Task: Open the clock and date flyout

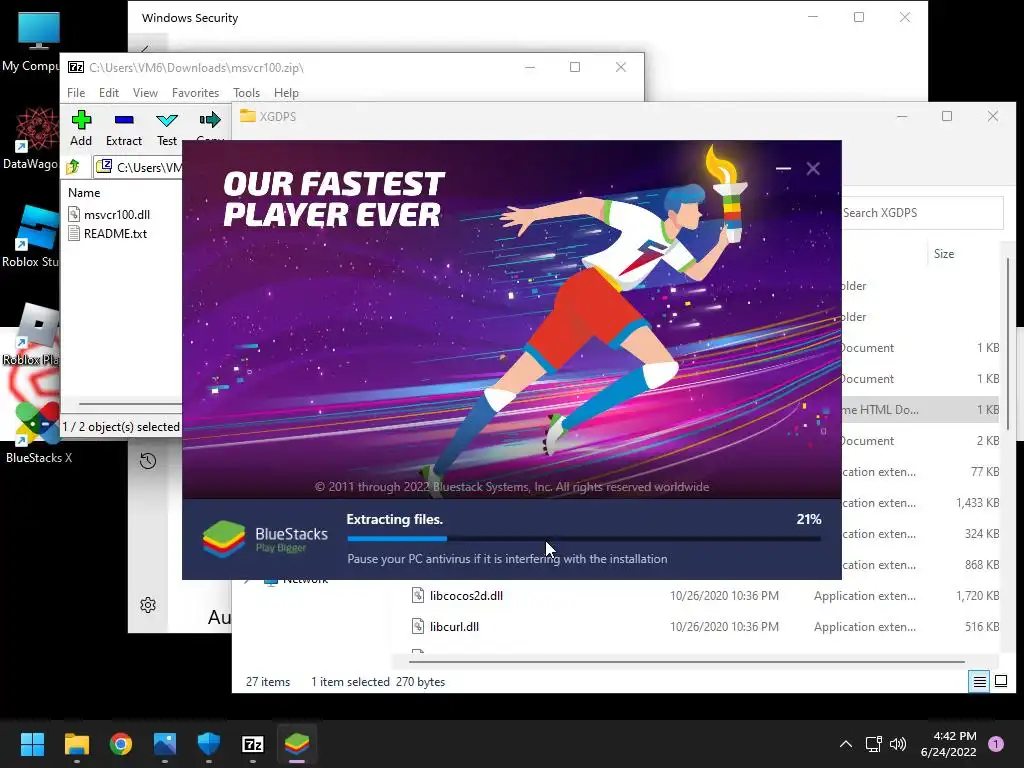Action: (948, 744)
